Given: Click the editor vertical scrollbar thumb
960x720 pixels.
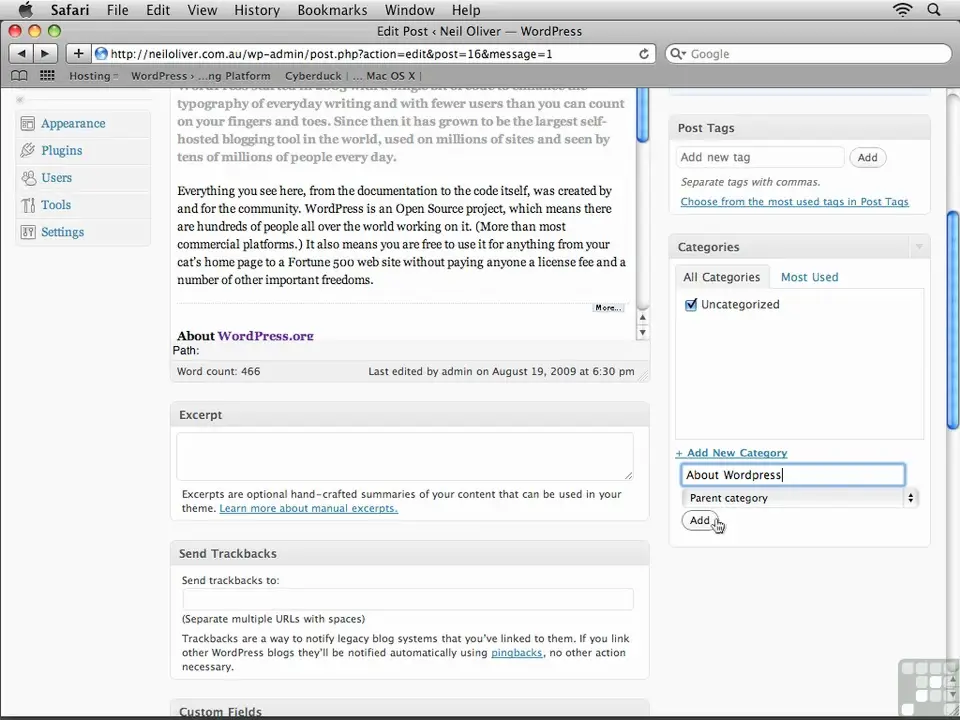Looking at the screenshot, I should click(642, 113).
